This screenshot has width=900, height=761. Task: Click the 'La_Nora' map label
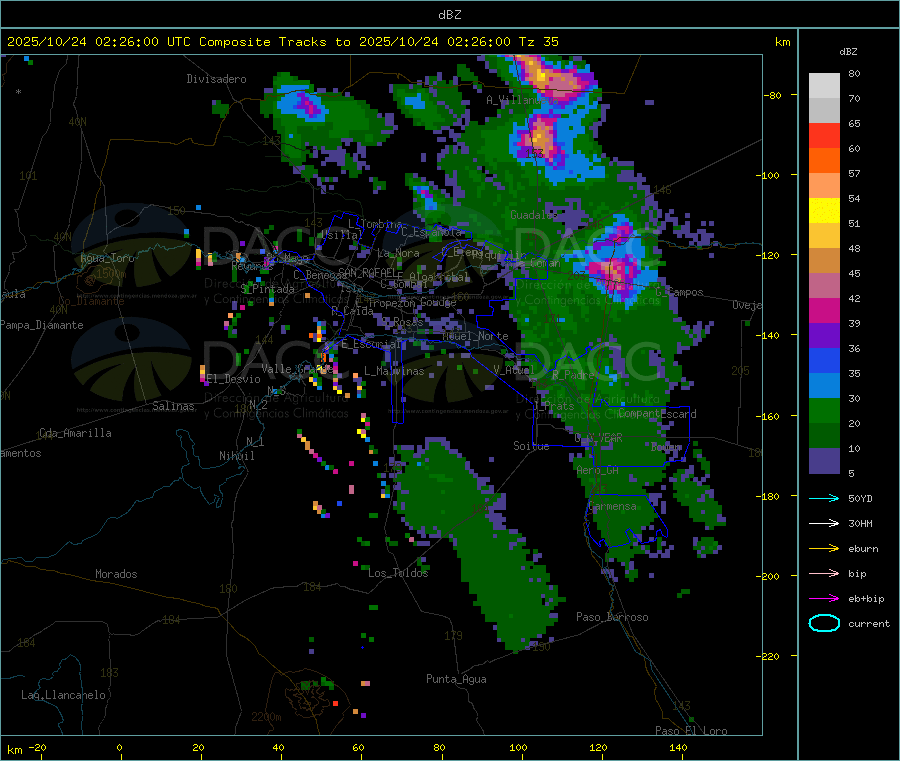[x=398, y=253]
